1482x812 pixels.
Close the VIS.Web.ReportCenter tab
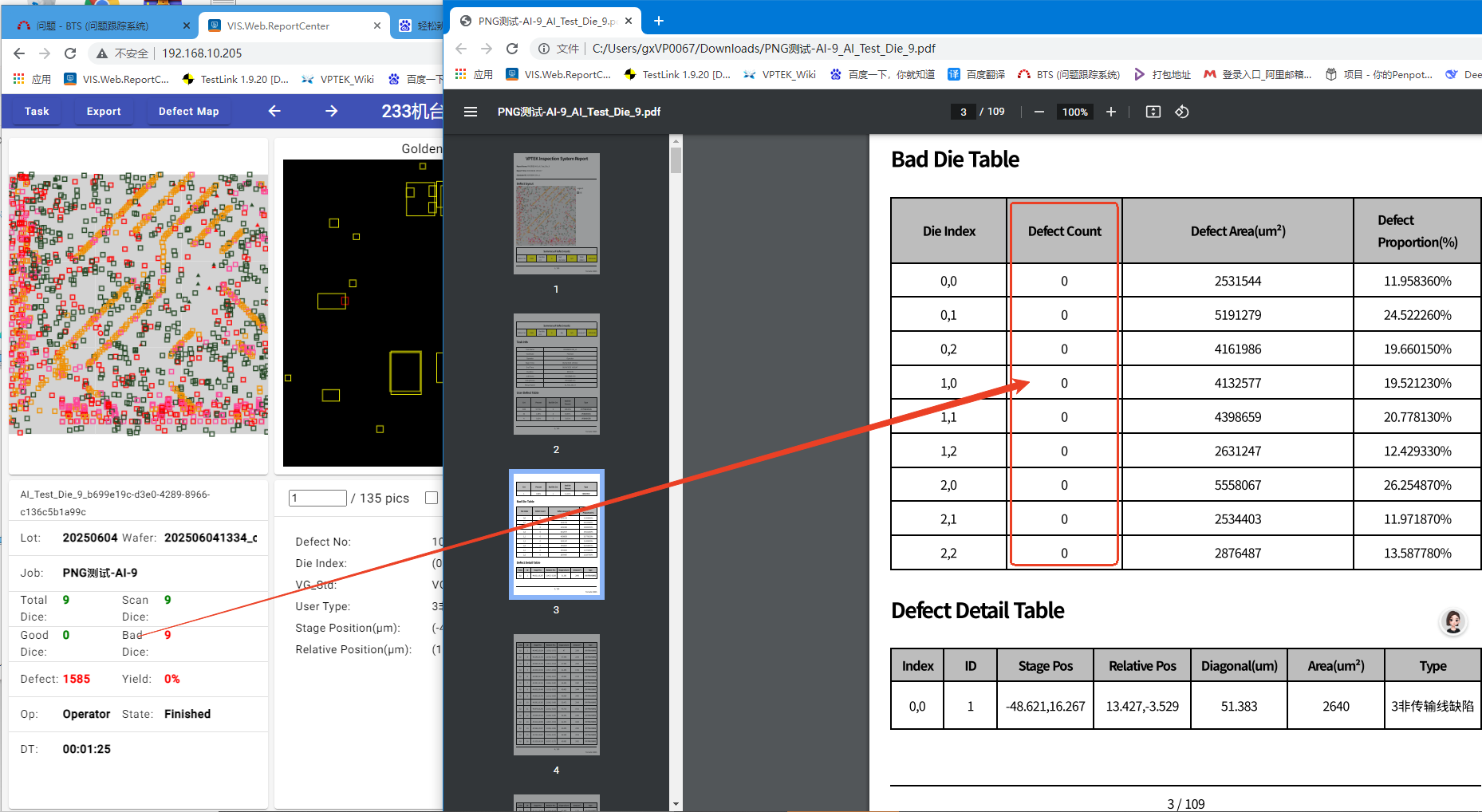click(377, 26)
